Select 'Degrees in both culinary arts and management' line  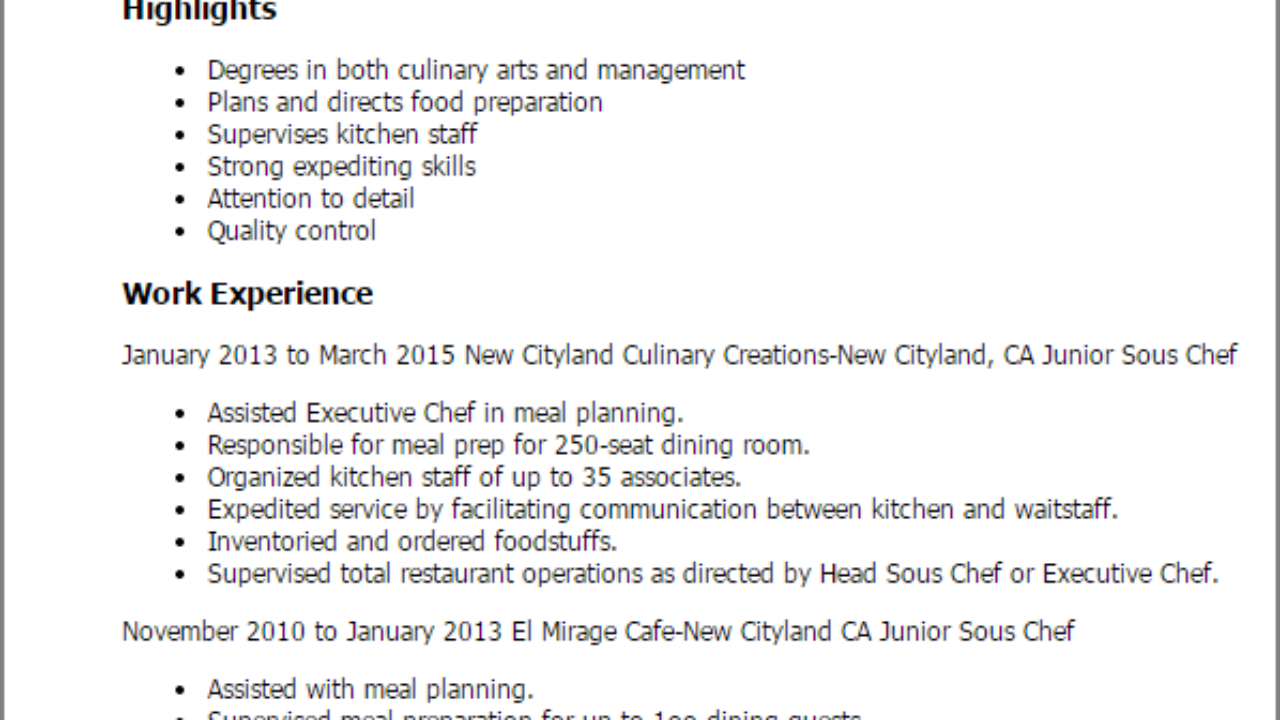(x=476, y=71)
